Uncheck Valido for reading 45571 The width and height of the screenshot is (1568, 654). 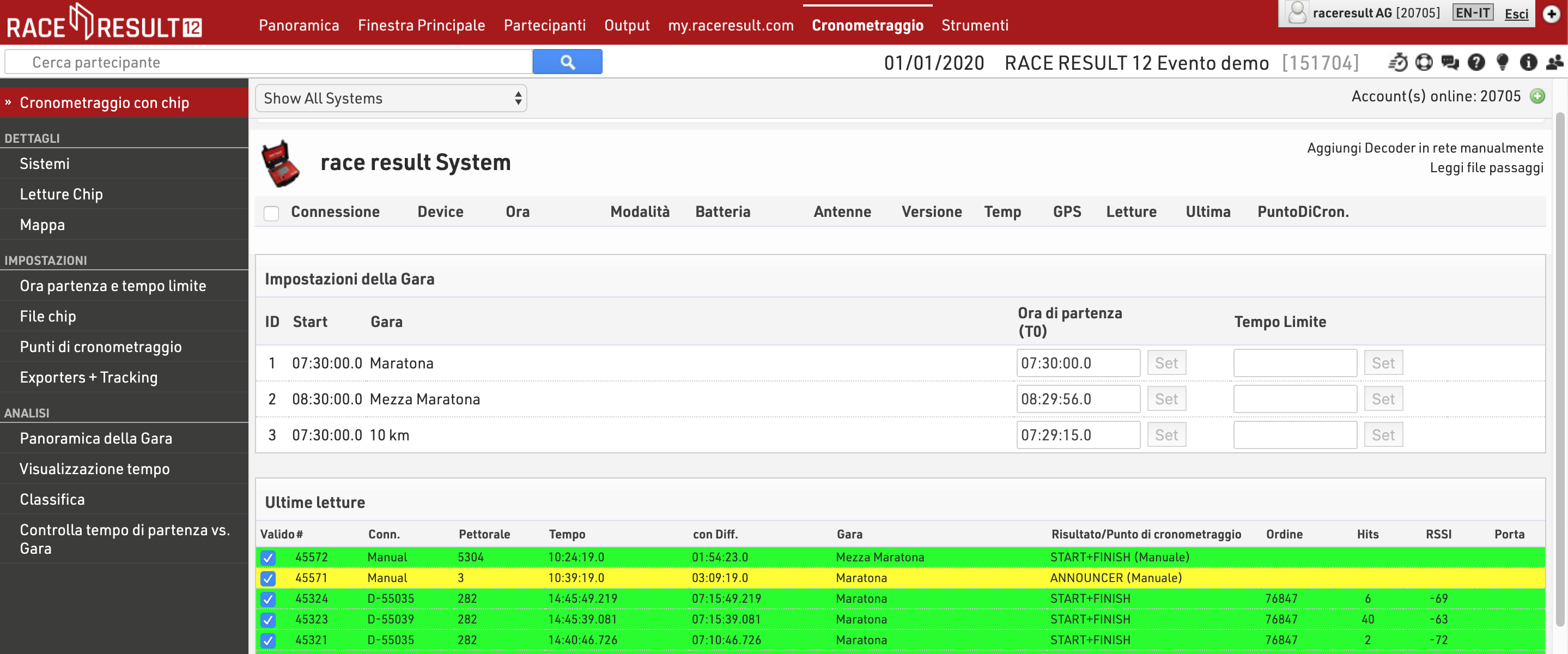point(268,578)
